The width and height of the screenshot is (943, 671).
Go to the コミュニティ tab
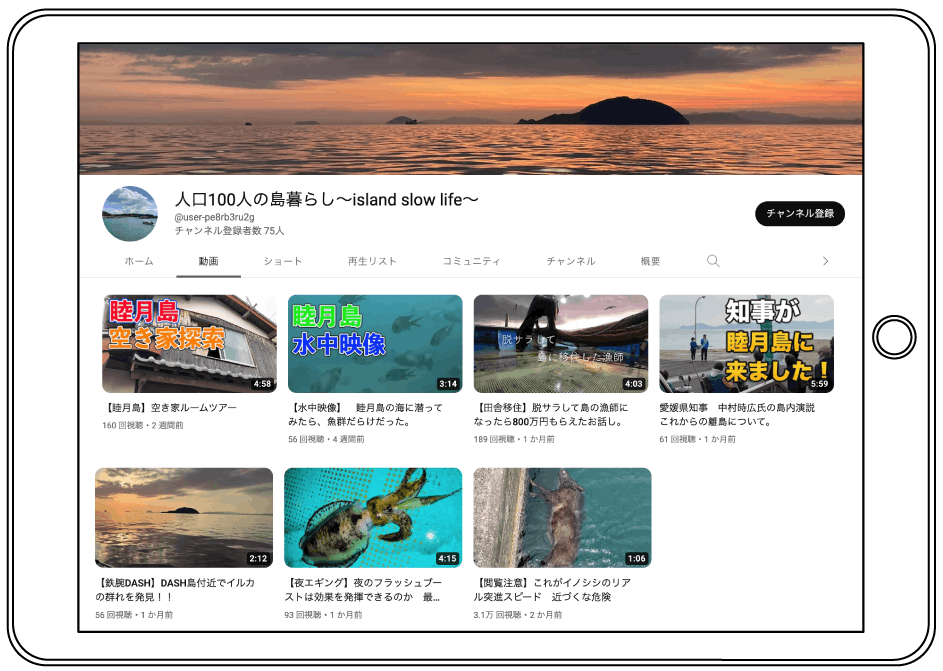[471, 261]
